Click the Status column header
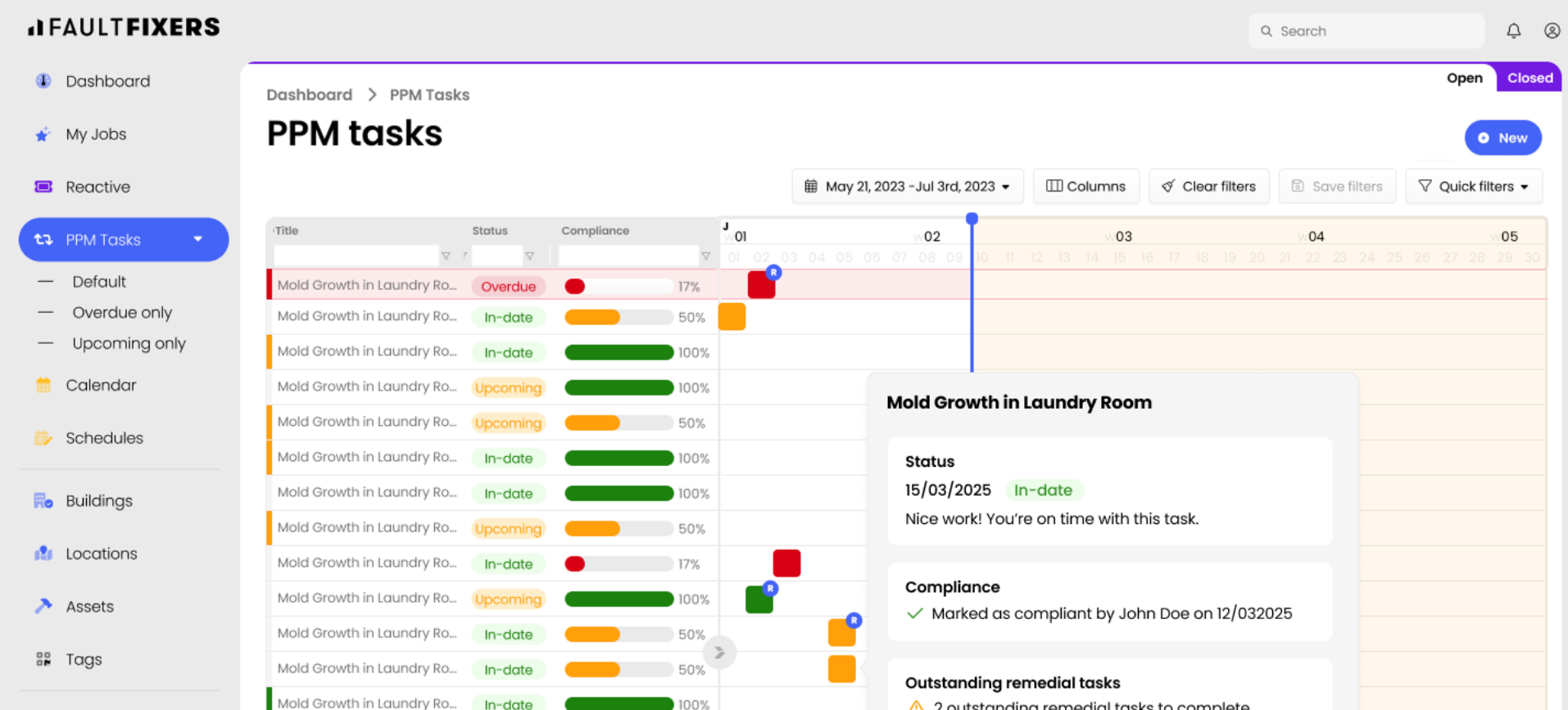1568x710 pixels. [x=489, y=231]
